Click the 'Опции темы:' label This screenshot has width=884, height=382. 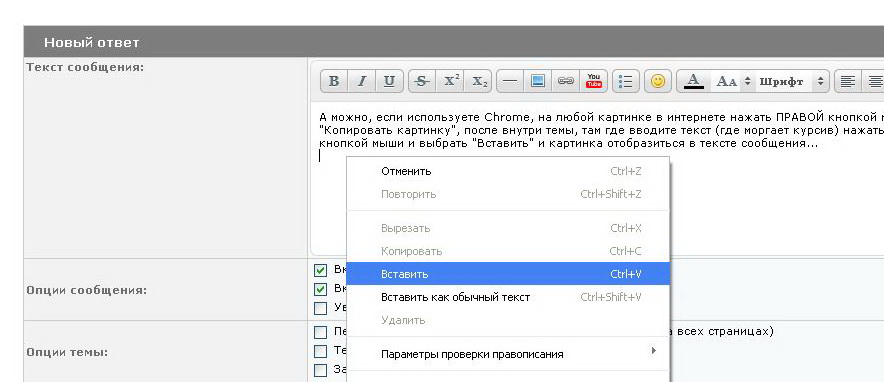(x=67, y=352)
